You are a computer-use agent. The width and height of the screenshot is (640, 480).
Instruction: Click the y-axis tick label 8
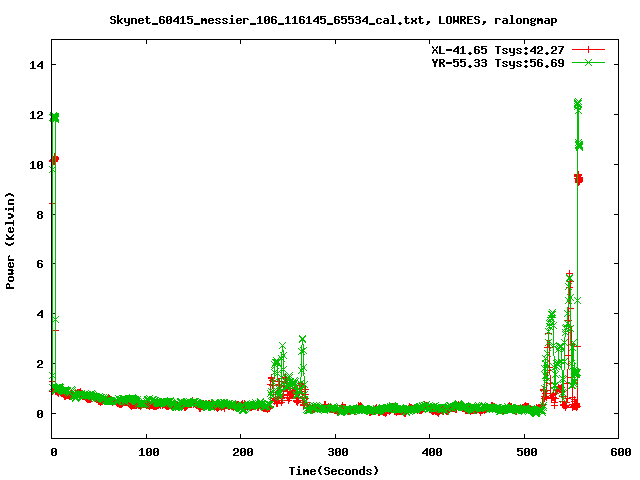pyautogui.click(x=40, y=215)
